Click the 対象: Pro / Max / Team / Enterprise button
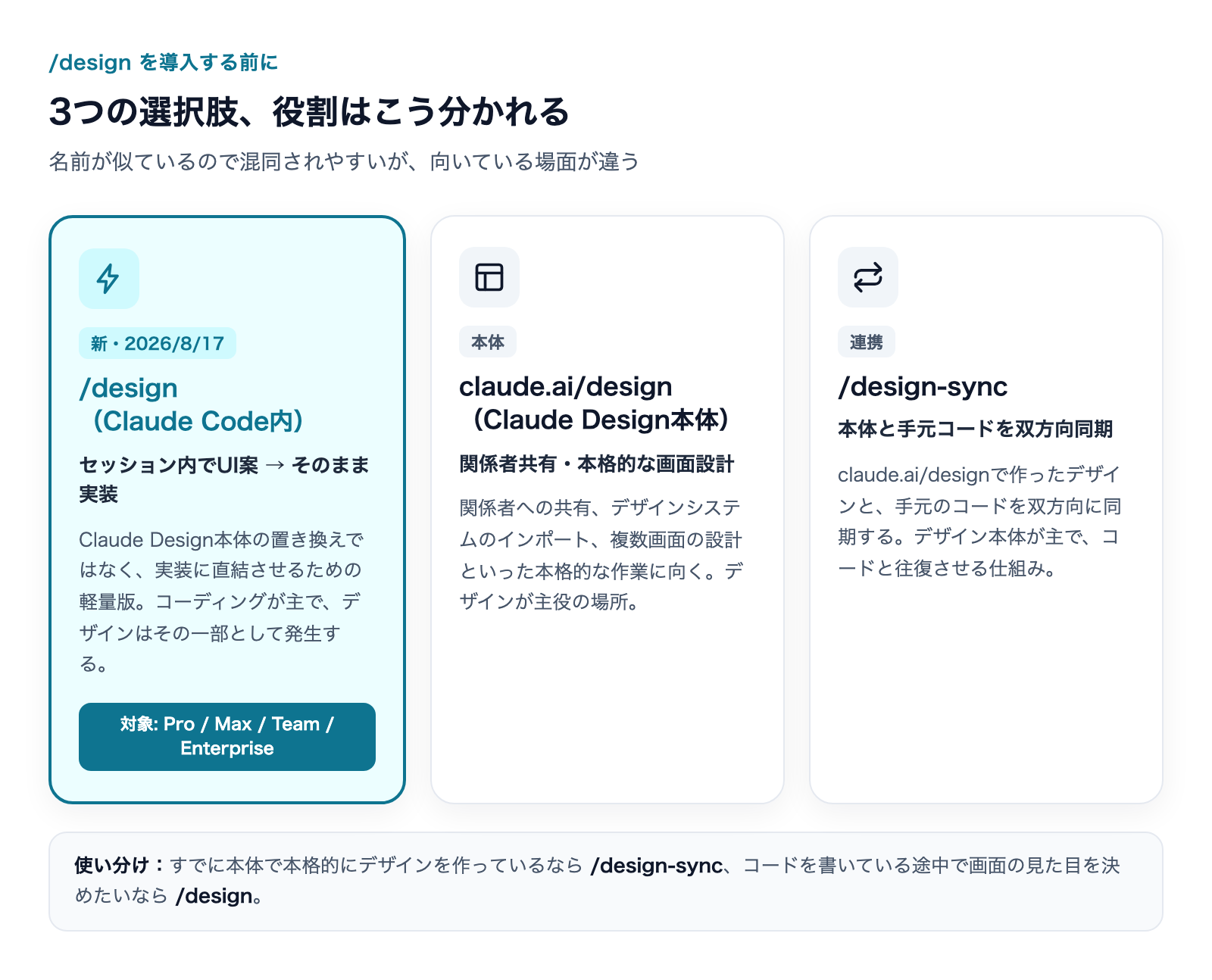This screenshot has height=980, width=1212. (227, 737)
